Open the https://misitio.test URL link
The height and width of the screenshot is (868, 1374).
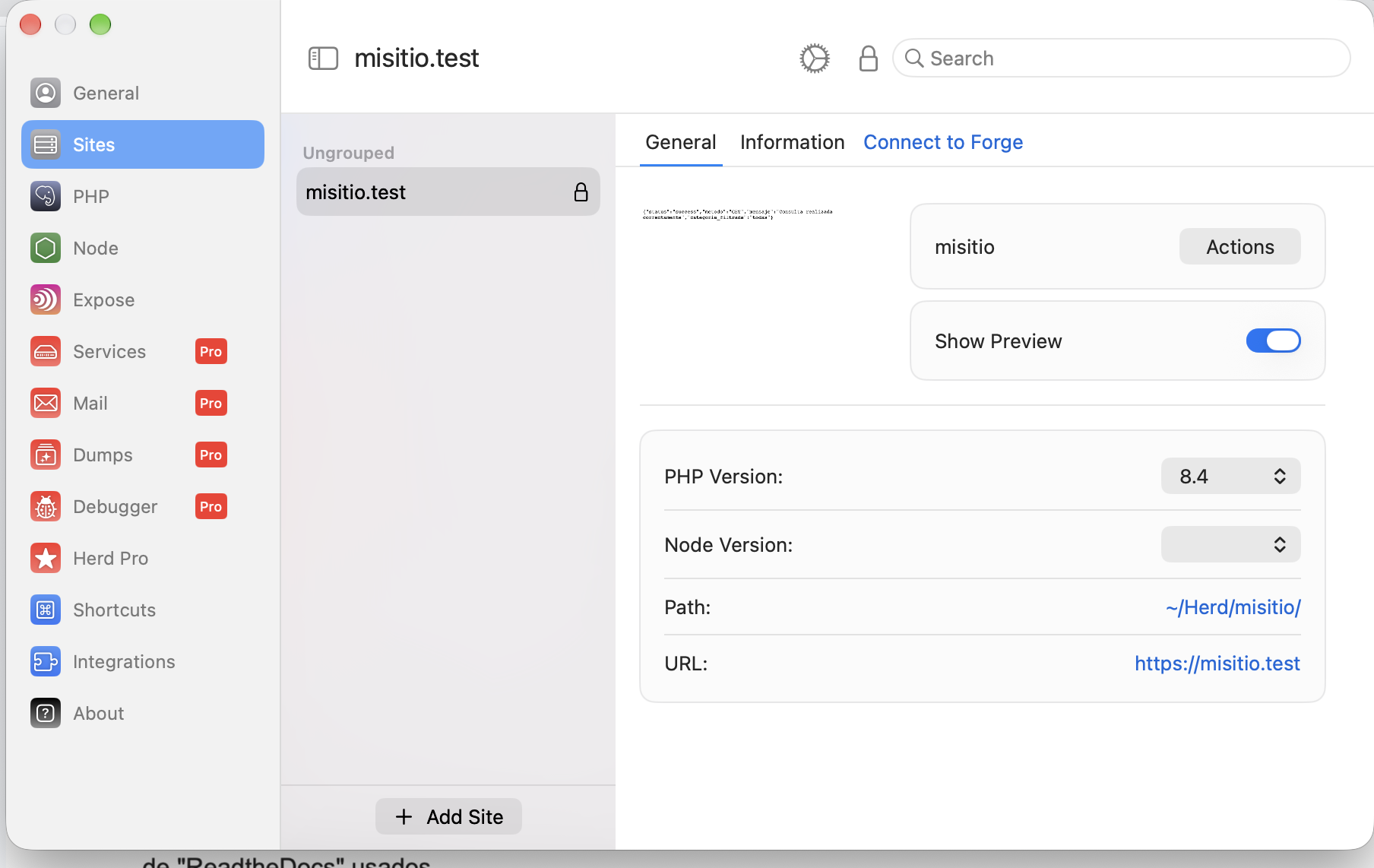1217,663
